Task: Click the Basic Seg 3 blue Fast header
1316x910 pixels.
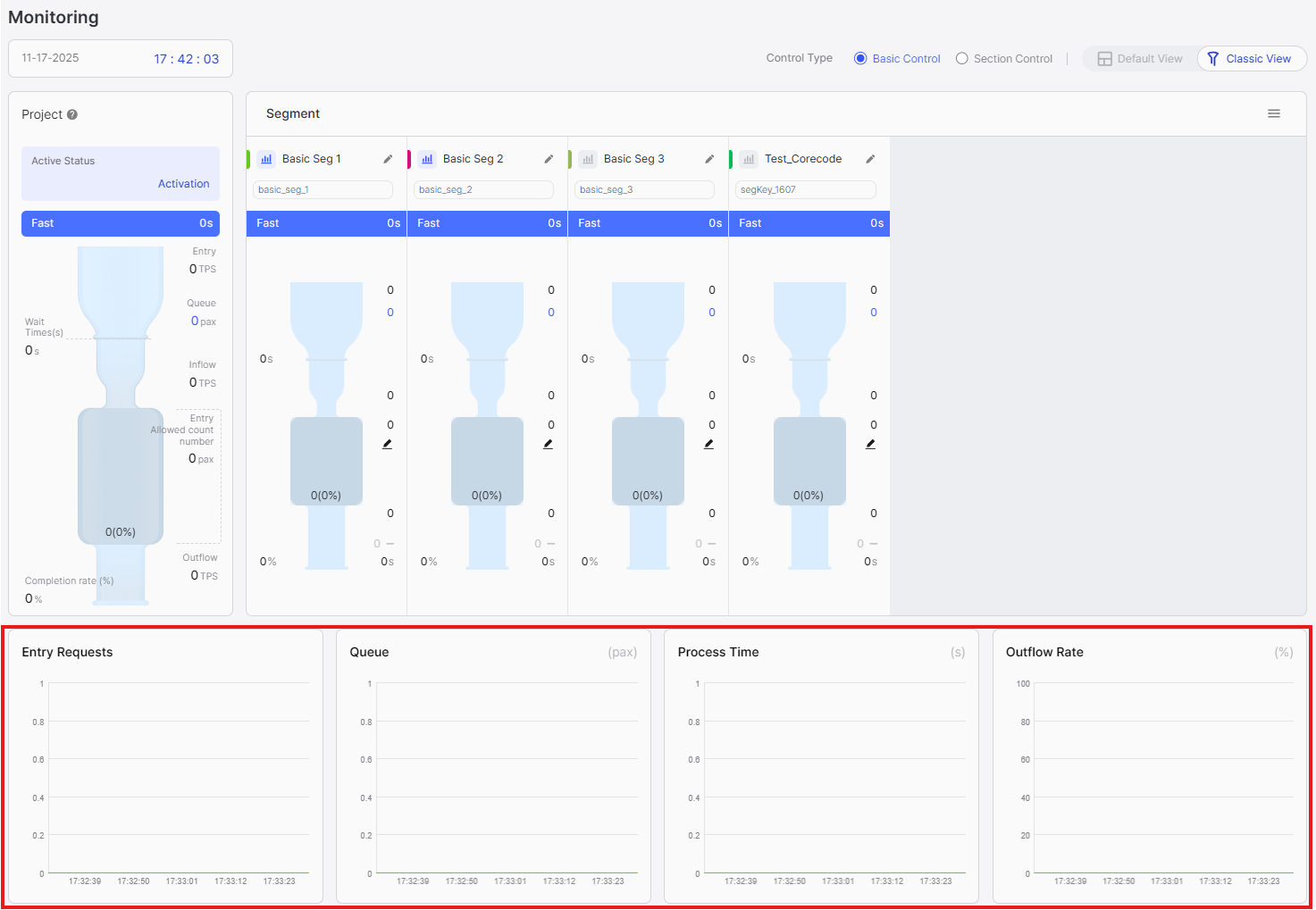Action: 648,223
